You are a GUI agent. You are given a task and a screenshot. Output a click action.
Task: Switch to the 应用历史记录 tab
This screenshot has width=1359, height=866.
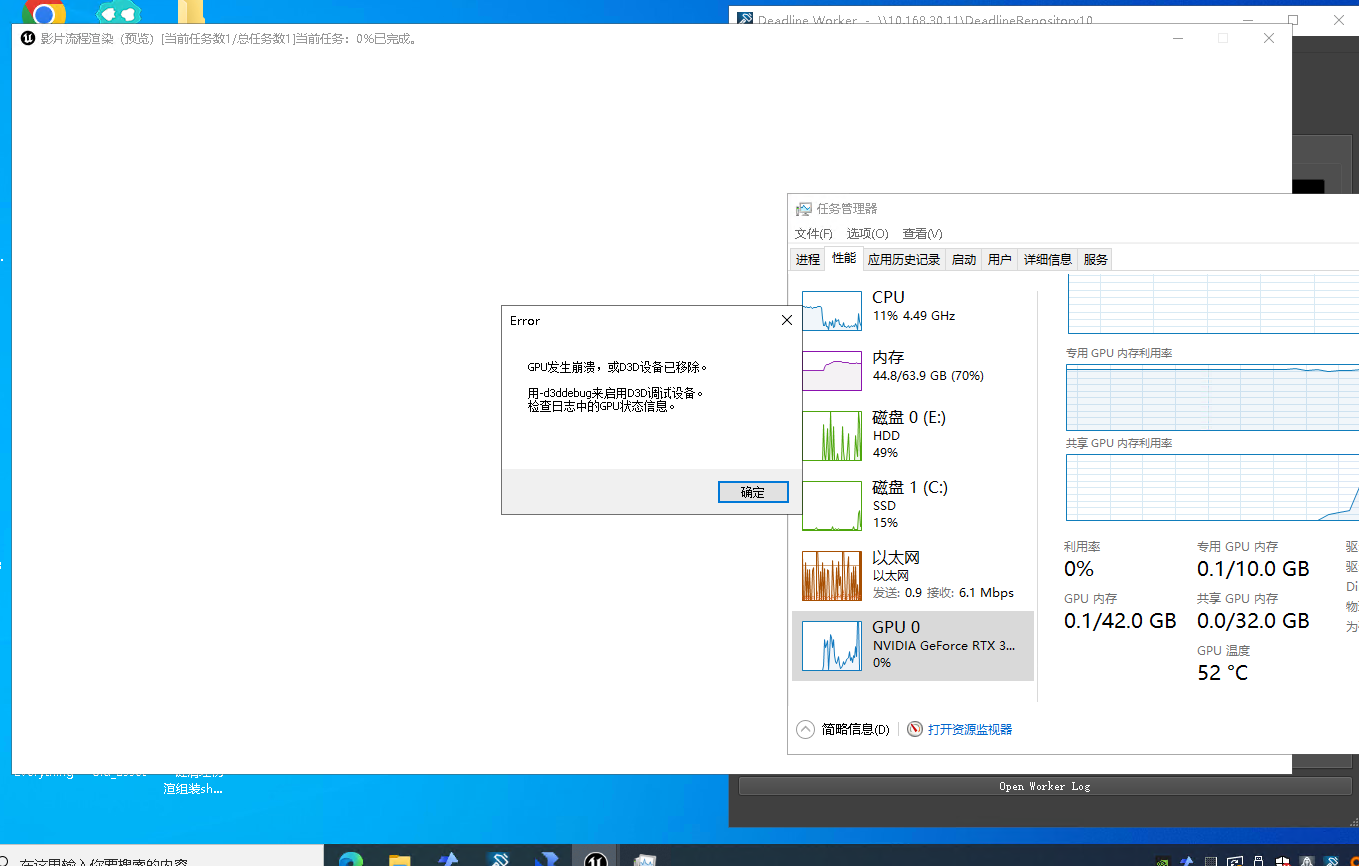click(904, 259)
